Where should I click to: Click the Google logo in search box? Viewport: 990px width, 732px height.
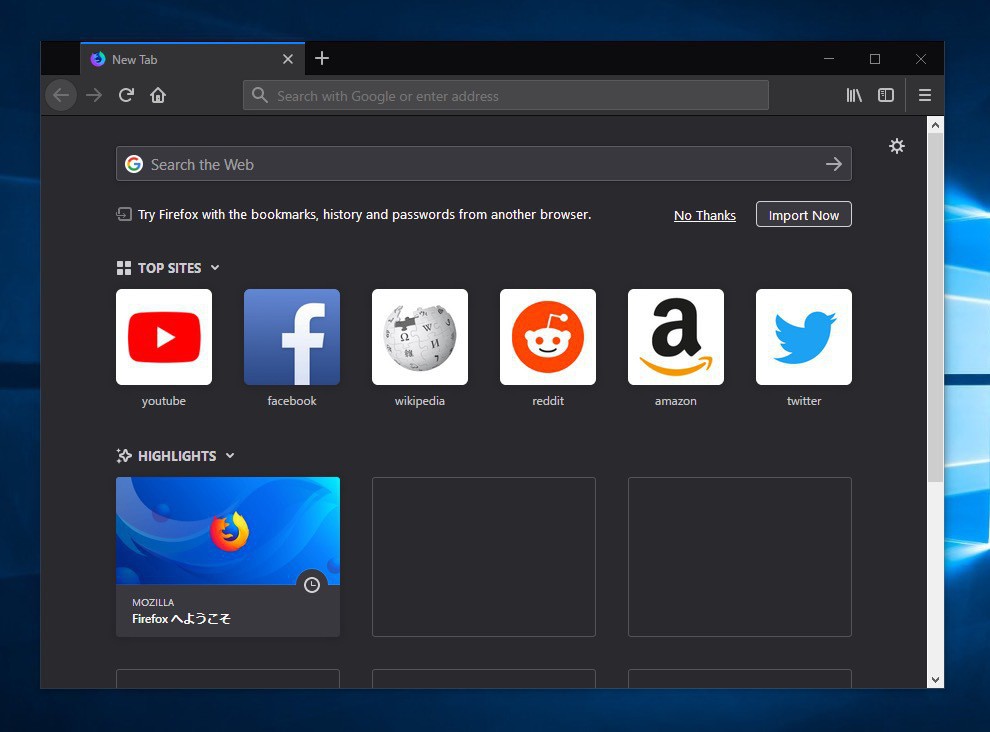(x=134, y=164)
